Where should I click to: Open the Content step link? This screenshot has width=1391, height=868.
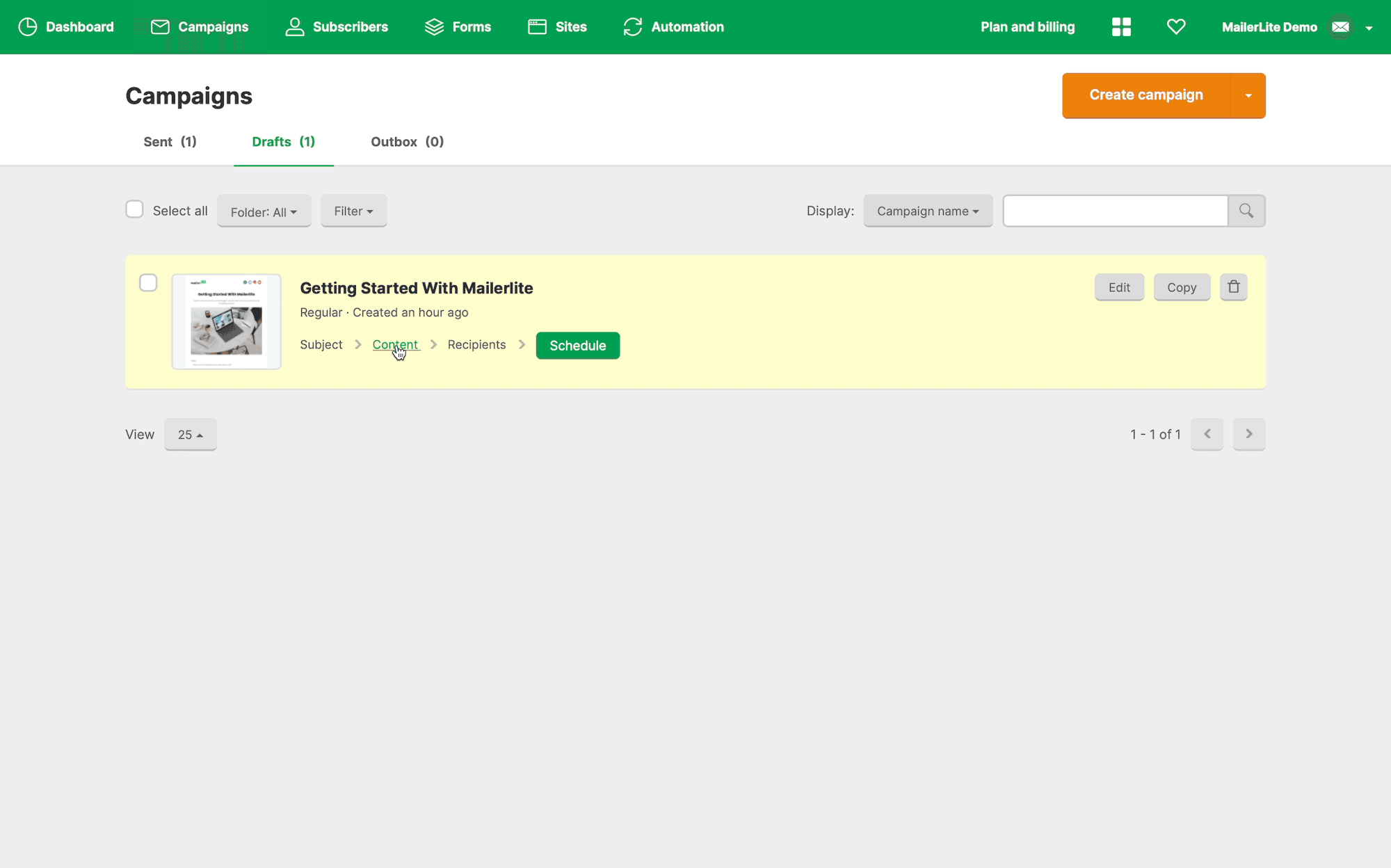(395, 345)
